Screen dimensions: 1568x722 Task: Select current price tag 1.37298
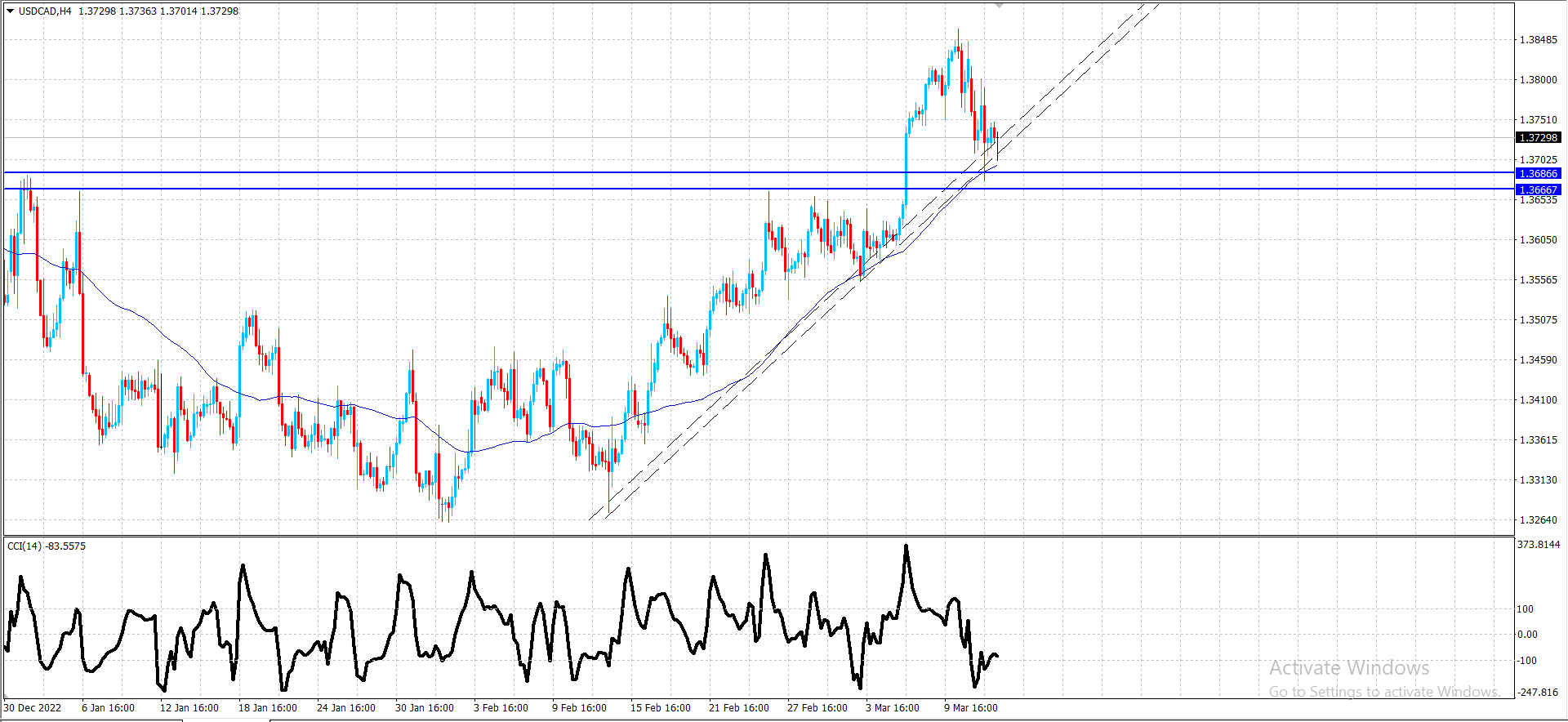point(1539,138)
